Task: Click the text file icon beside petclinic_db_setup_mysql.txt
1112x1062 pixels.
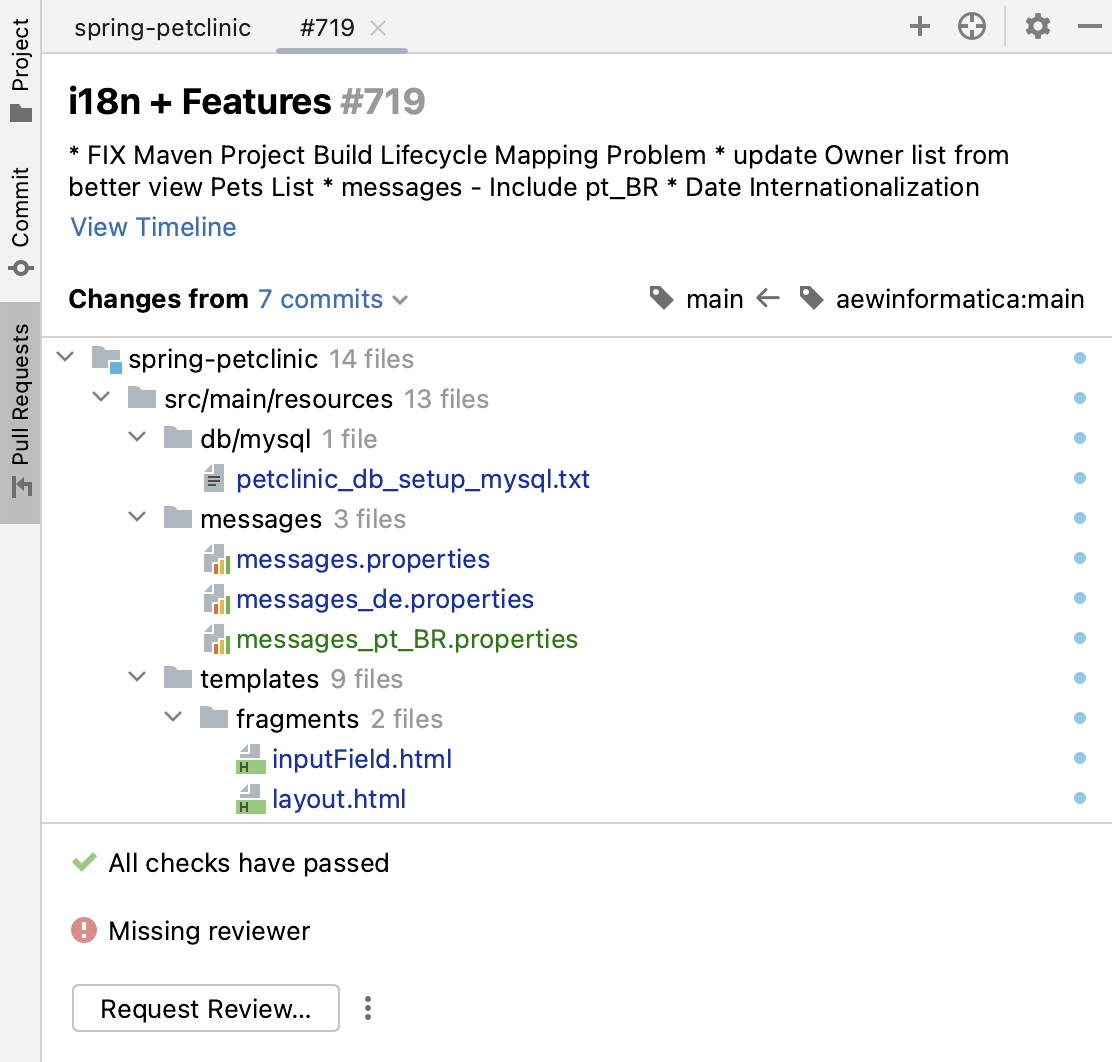Action: (x=213, y=478)
